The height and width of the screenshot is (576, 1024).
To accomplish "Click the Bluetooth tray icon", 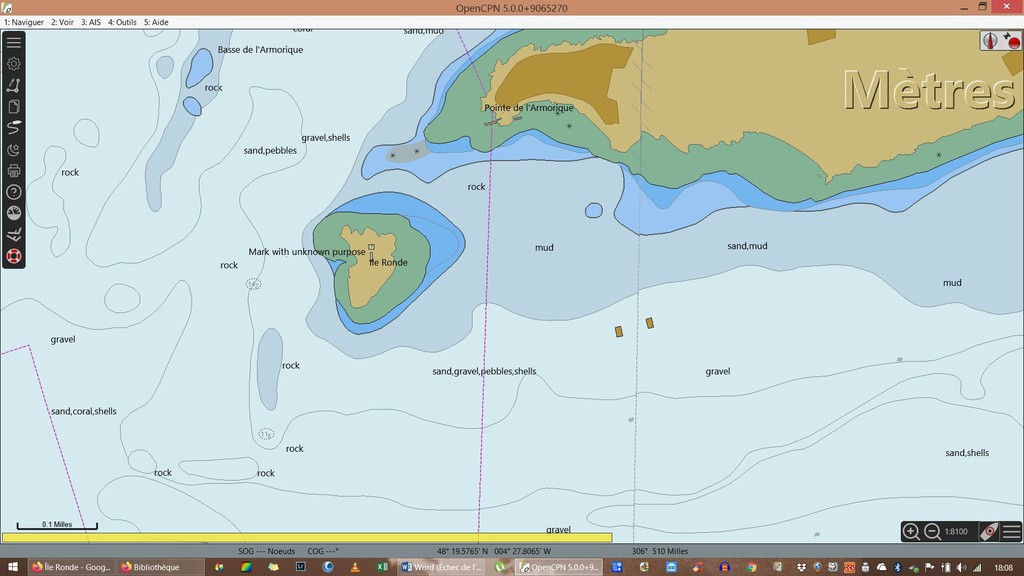I will coord(897,567).
